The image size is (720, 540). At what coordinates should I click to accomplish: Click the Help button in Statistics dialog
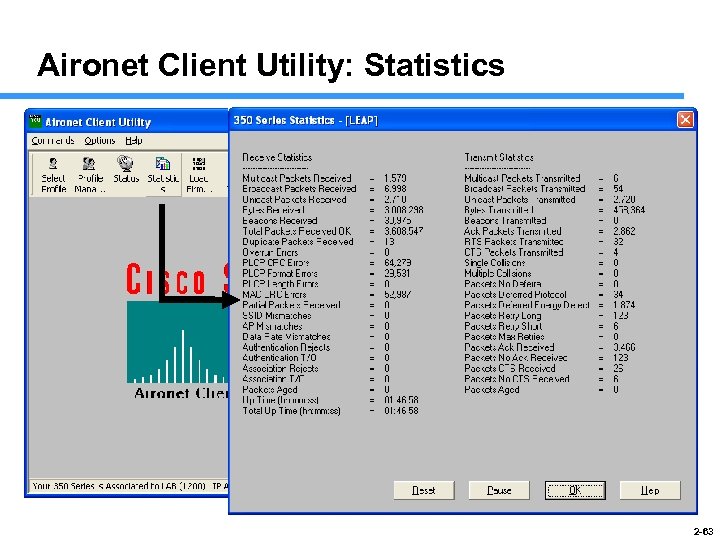click(650, 490)
